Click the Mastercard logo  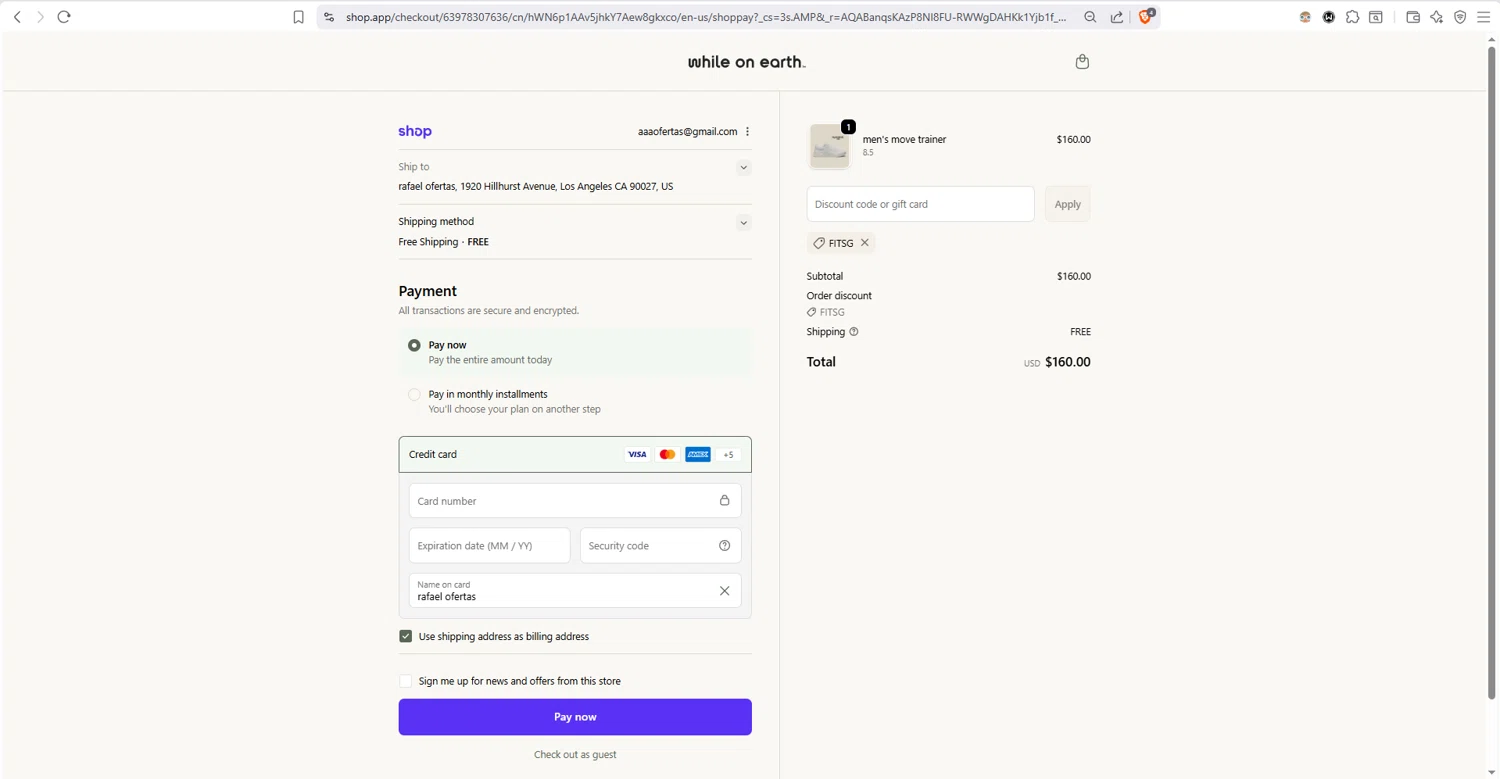pyautogui.click(x=667, y=455)
